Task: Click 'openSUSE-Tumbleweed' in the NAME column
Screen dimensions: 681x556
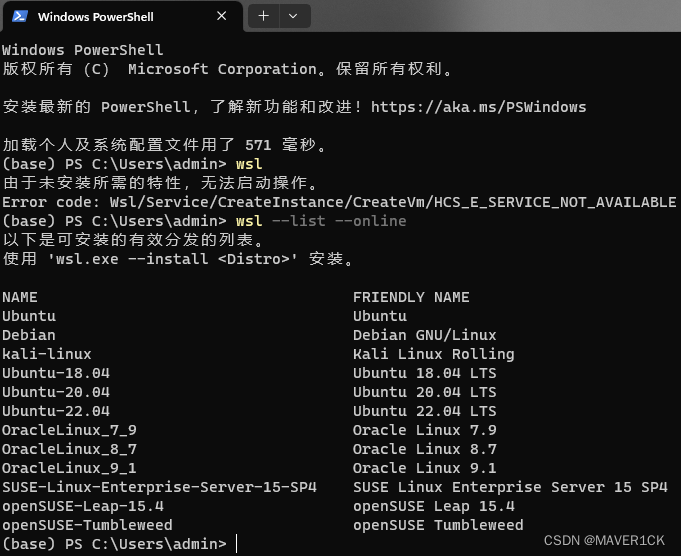Action: [x=87, y=525]
